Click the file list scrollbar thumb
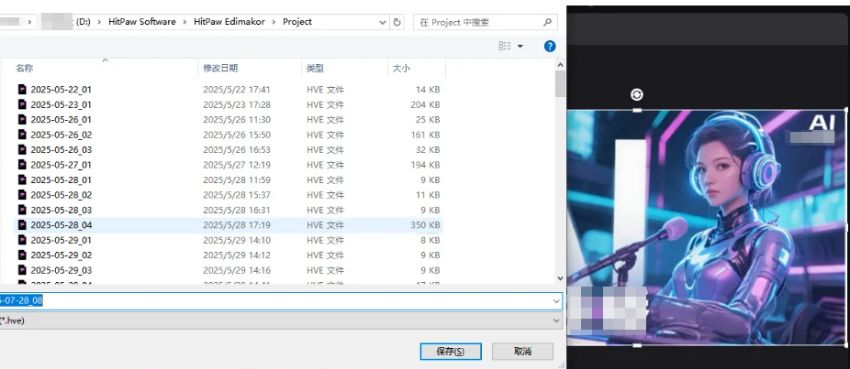Image resolution: width=850 pixels, height=369 pixels. point(561,84)
